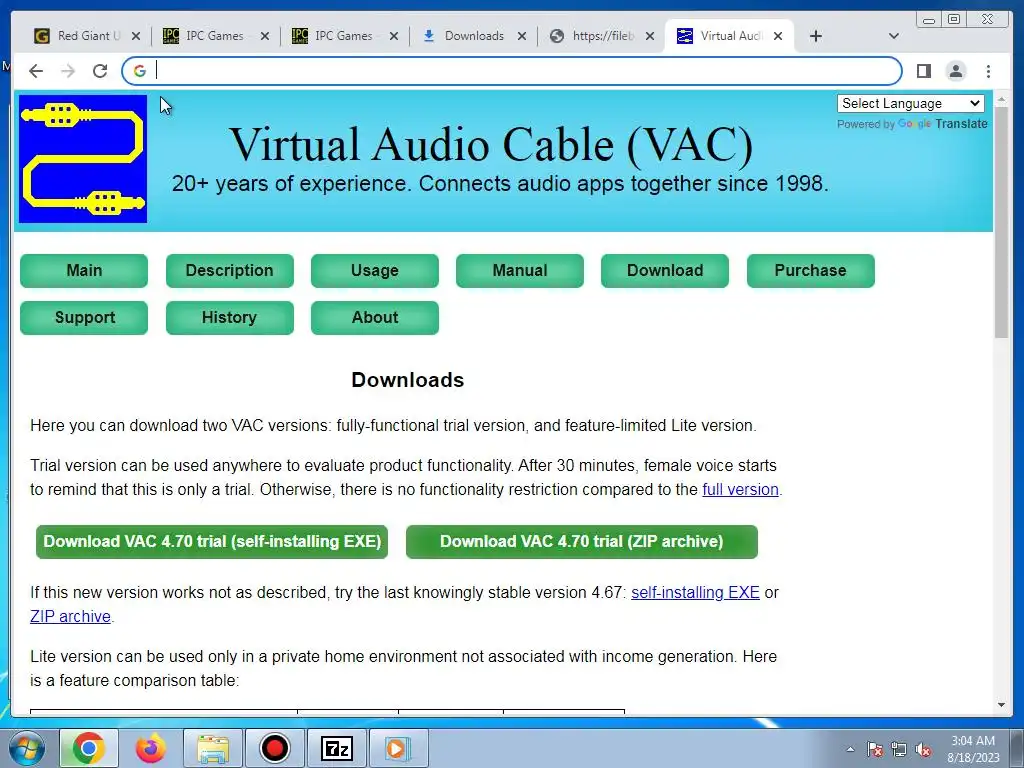Screen dimensions: 1024x768
Task: Expand the tab search chevron
Action: (x=894, y=37)
